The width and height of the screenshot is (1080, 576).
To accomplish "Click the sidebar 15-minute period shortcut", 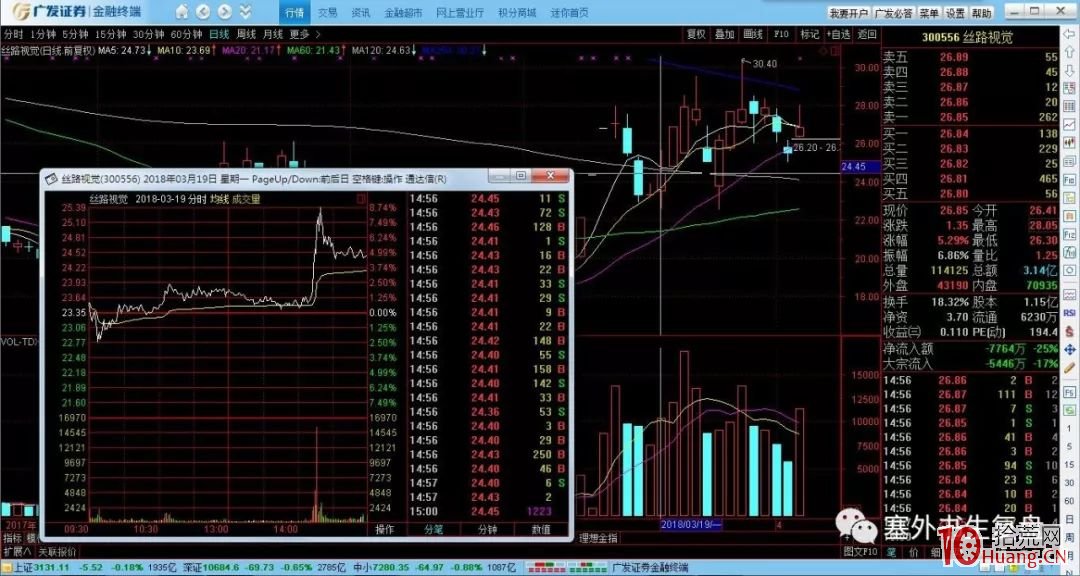I will [x=1070, y=465].
